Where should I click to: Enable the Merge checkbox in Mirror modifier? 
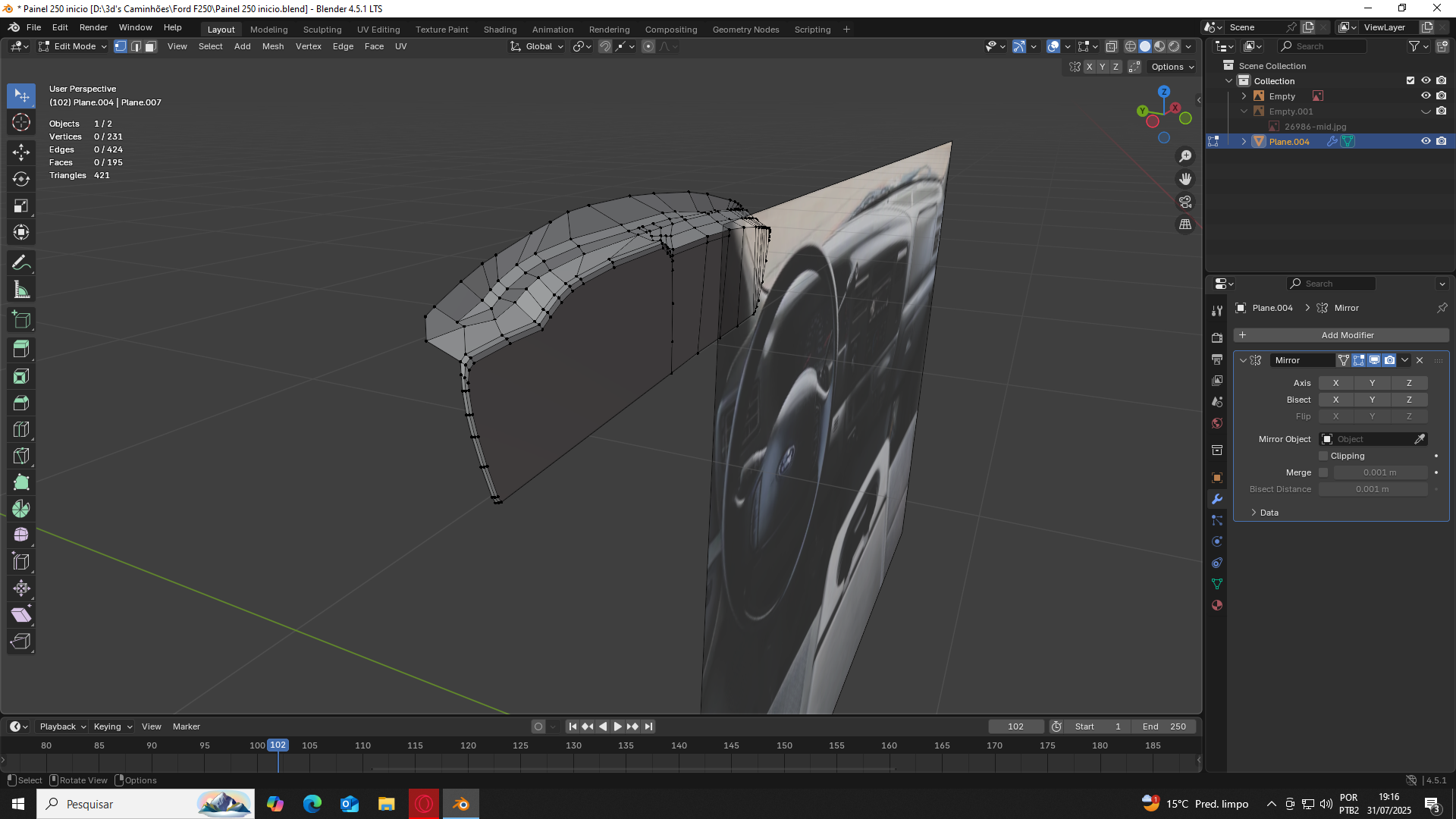[x=1323, y=472]
